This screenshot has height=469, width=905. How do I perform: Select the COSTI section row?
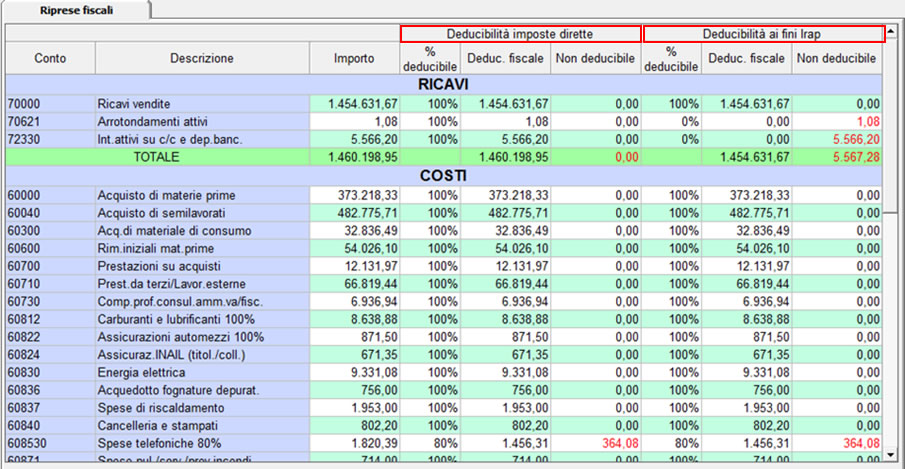click(443, 176)
